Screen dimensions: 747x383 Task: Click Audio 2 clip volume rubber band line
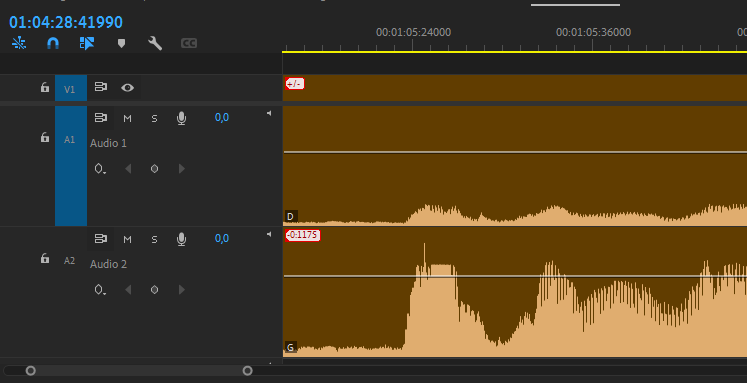[515, 276]
